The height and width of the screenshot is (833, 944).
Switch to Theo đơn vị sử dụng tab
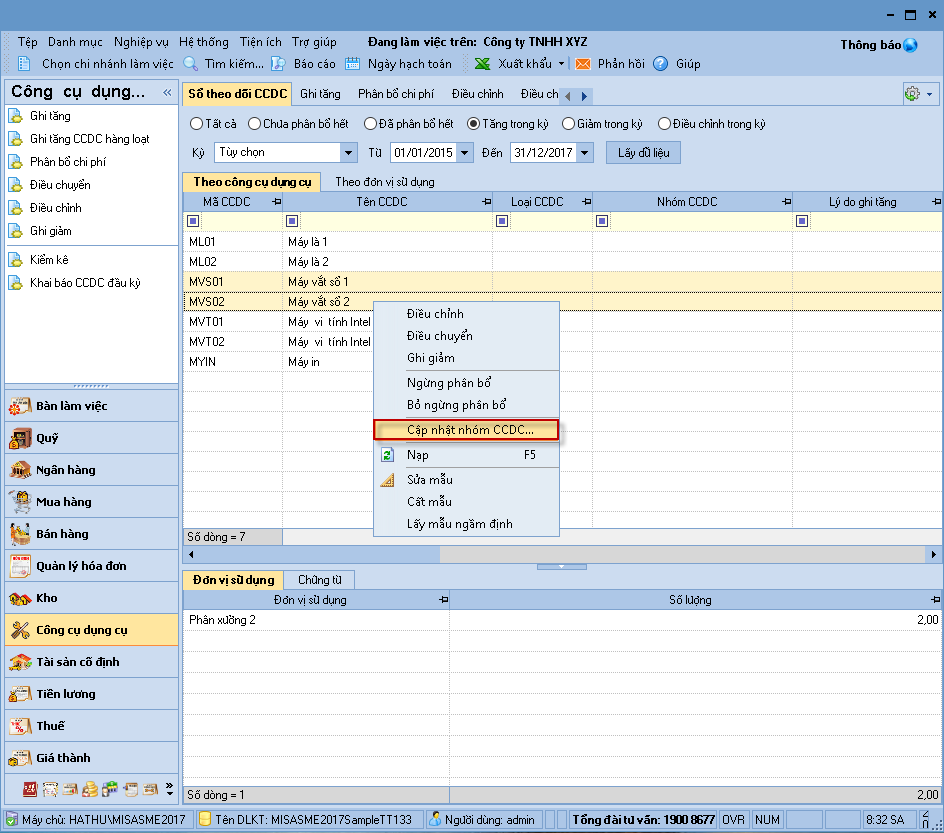384,182
